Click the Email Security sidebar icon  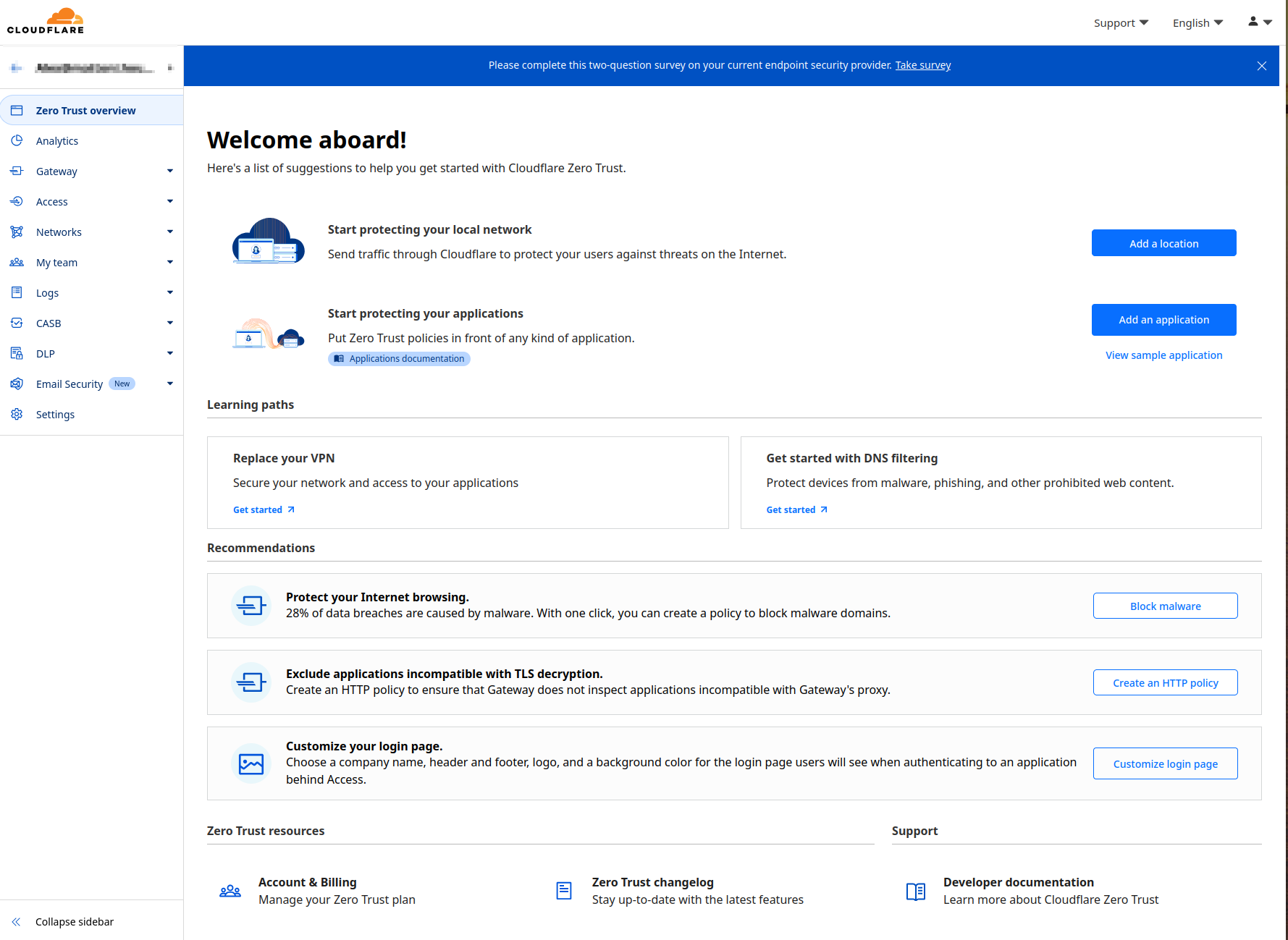point(17,384)
